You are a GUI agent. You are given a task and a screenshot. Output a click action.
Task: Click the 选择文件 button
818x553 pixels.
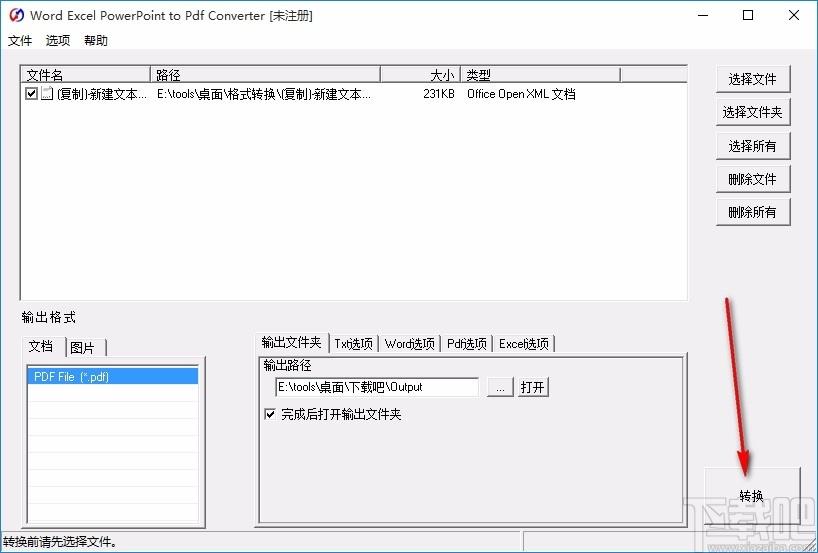[x=753, y=79]
